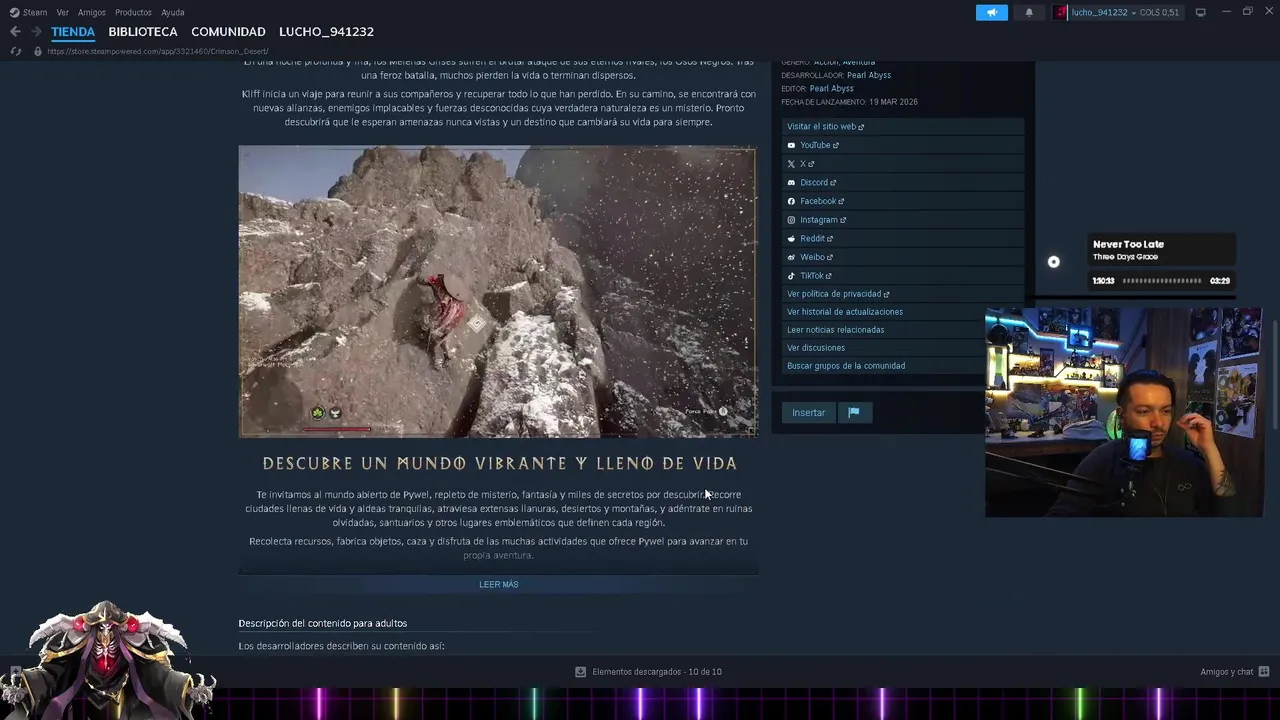Expand the lucho_941232 account dropdown
1280x720 pixels.
[1103, 12]
